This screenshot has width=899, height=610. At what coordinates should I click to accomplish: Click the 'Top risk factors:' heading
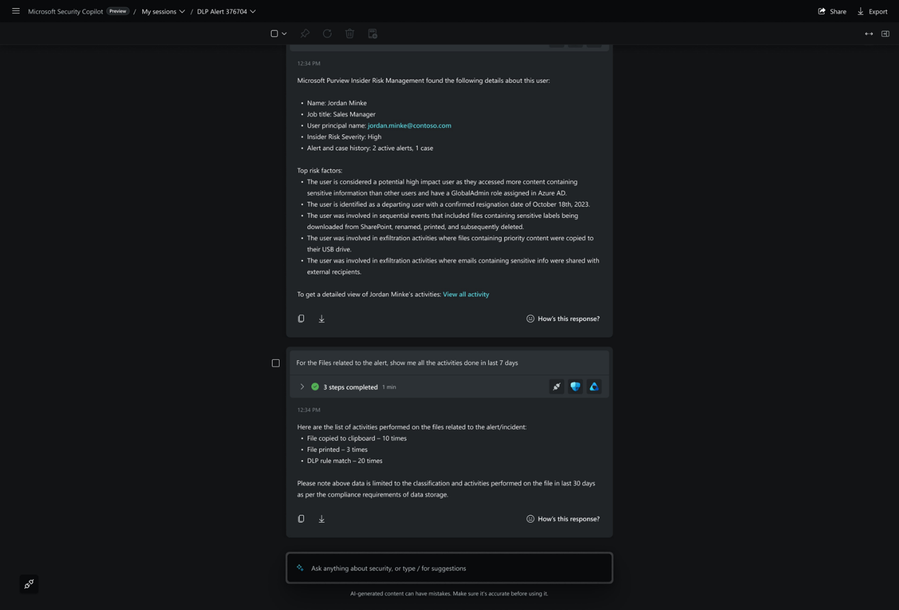(x=319, y=170)
